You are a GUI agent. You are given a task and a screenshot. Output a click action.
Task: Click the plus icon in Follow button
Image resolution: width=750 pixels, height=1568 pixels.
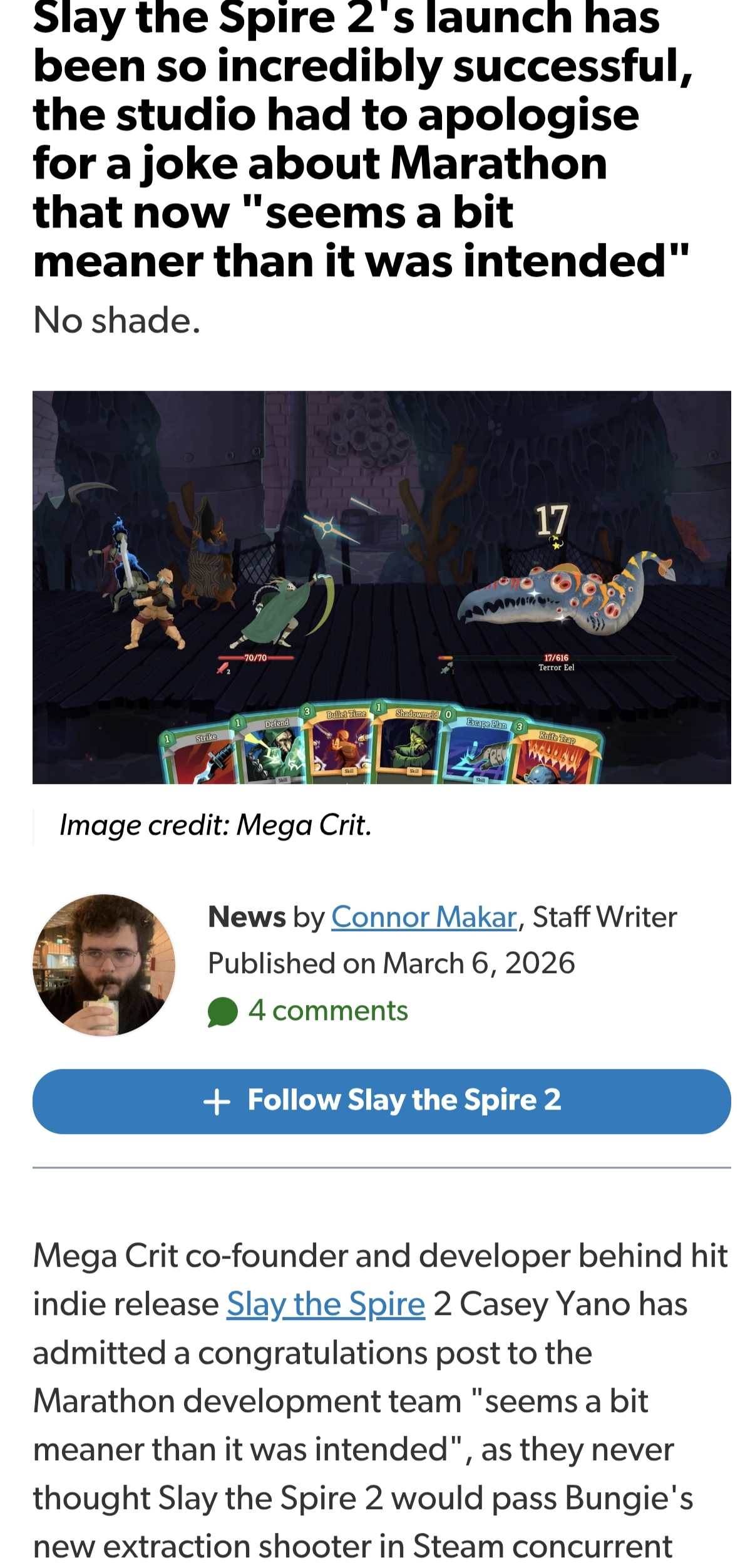pos(217,1102)
